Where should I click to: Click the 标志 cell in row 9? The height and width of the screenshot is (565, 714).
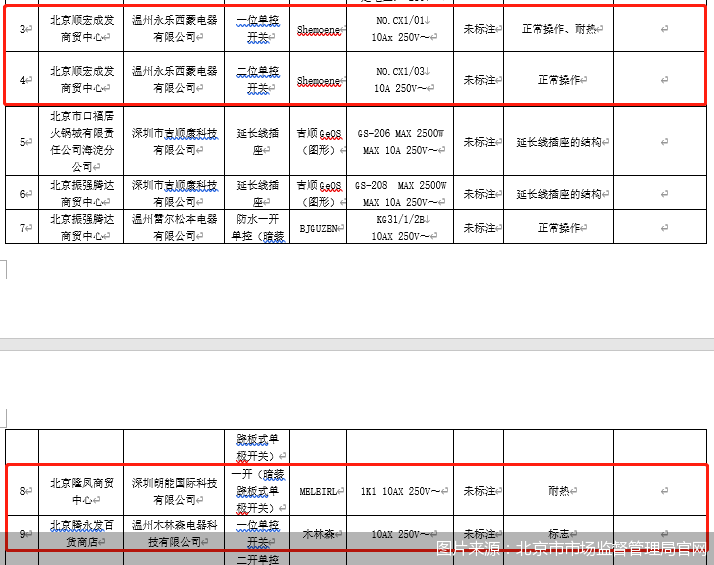point(558,535)
